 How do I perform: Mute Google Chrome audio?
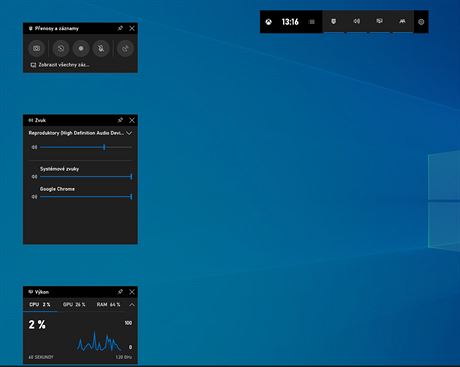click(34, 197)
